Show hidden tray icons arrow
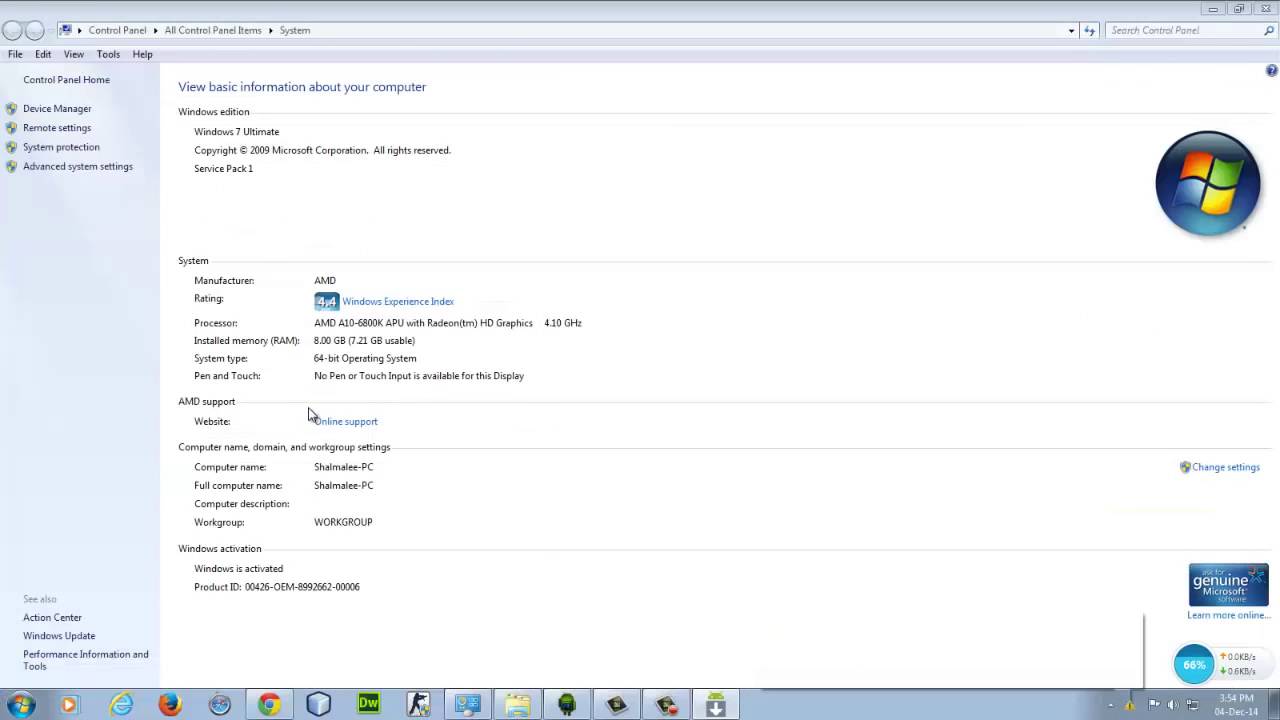This screenshot has width=1280, height=720. [1110, 705]
